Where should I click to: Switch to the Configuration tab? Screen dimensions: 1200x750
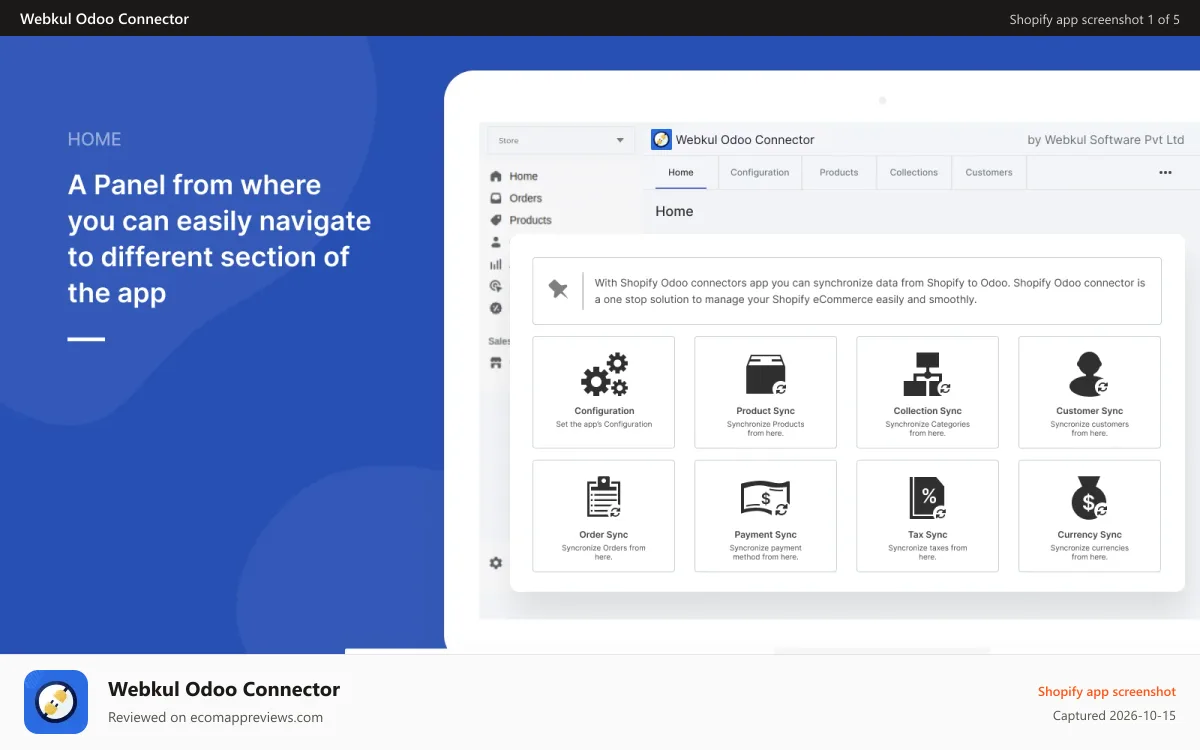760,172
